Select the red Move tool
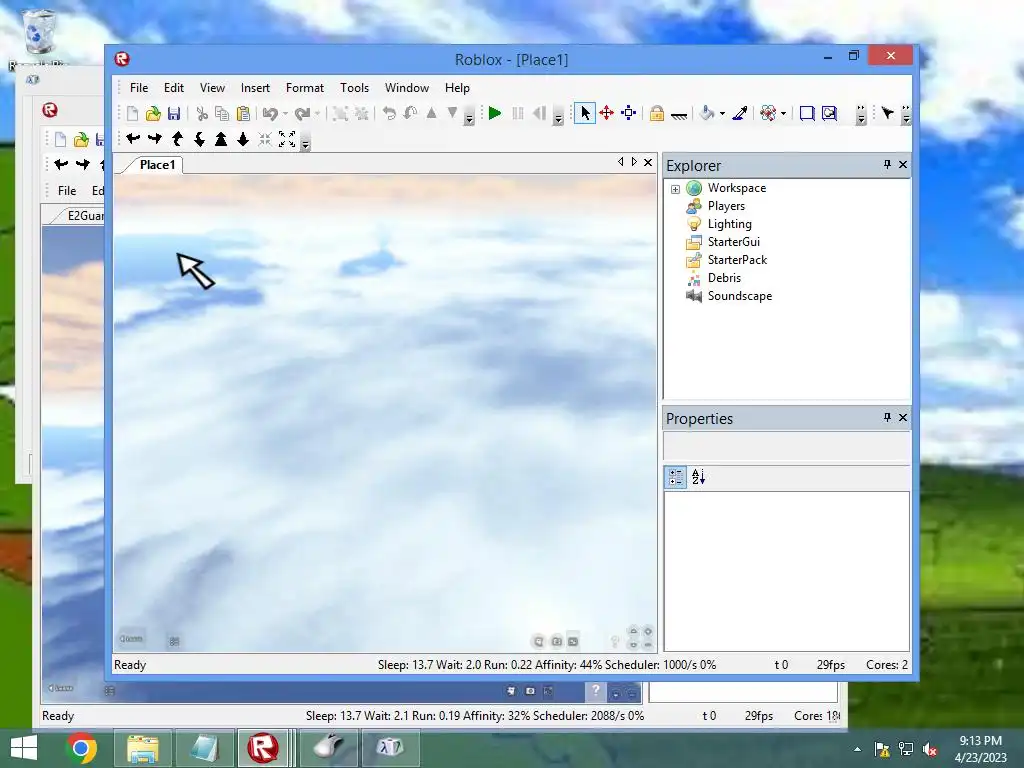The image size is (1024, 768). click(607, 114)
